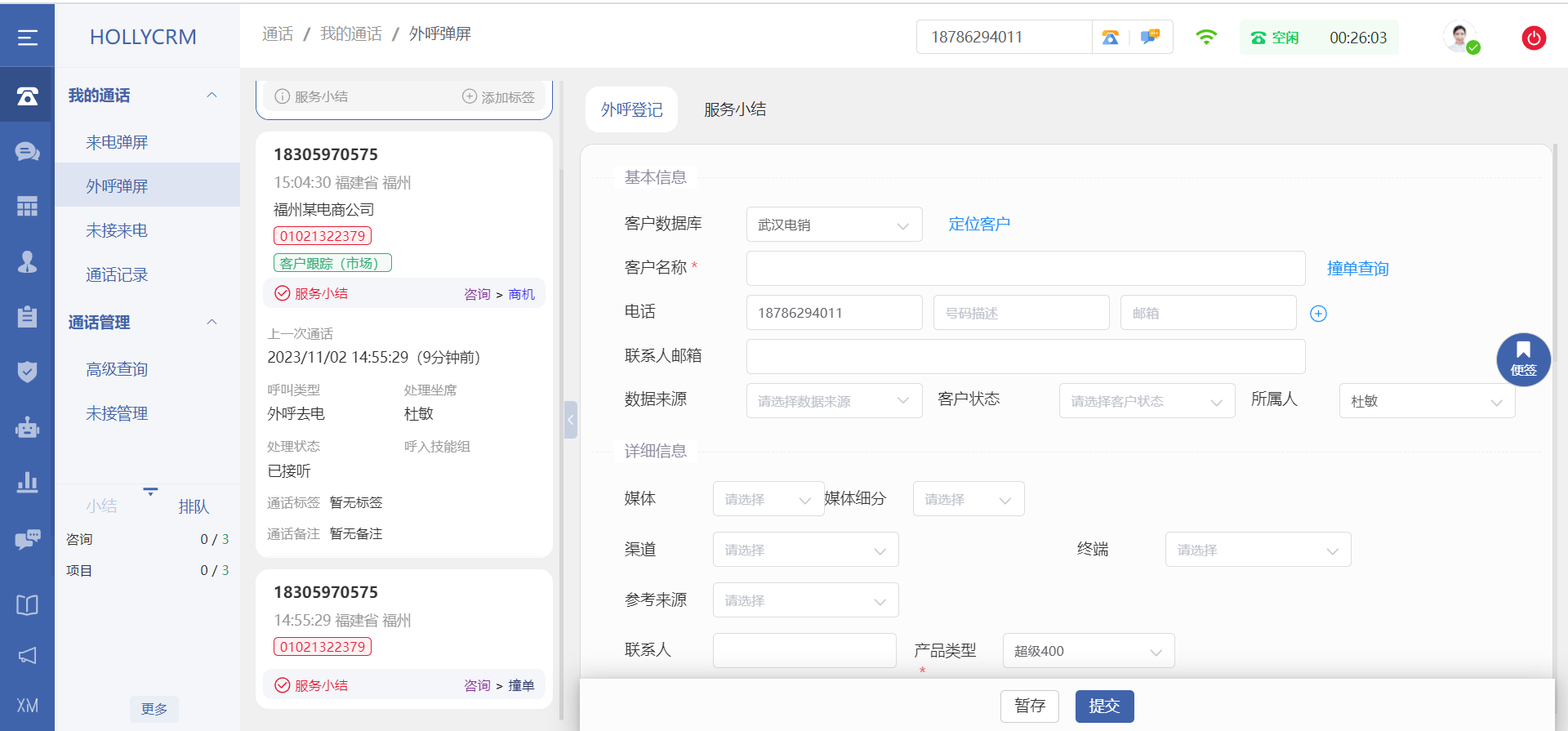The image size is (1568, 731).
Task: Select 外呼弹屏 menu item
Action: point(148,185)
